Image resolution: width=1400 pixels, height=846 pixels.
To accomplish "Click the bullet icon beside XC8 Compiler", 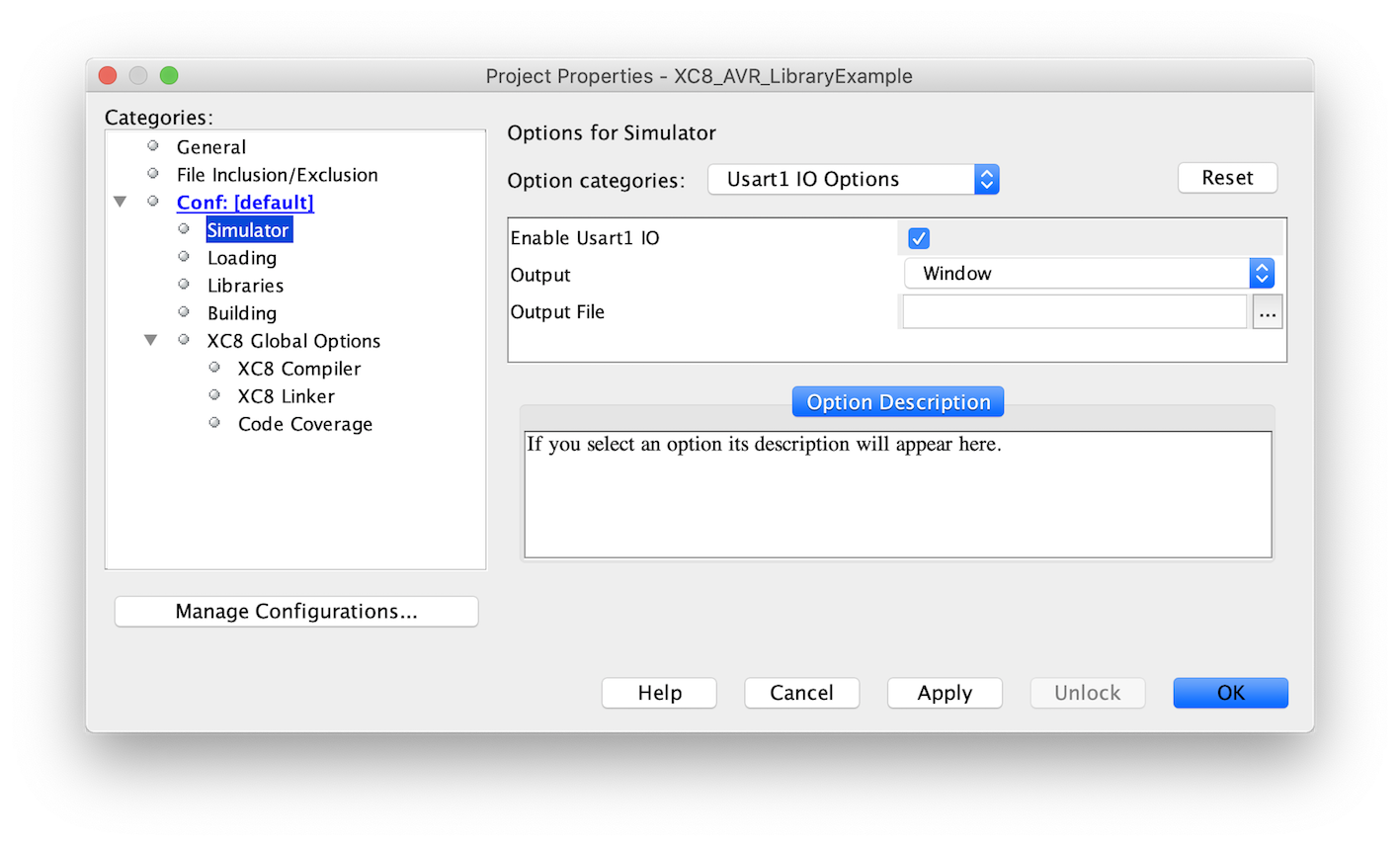I will click(x=214, y=368).
